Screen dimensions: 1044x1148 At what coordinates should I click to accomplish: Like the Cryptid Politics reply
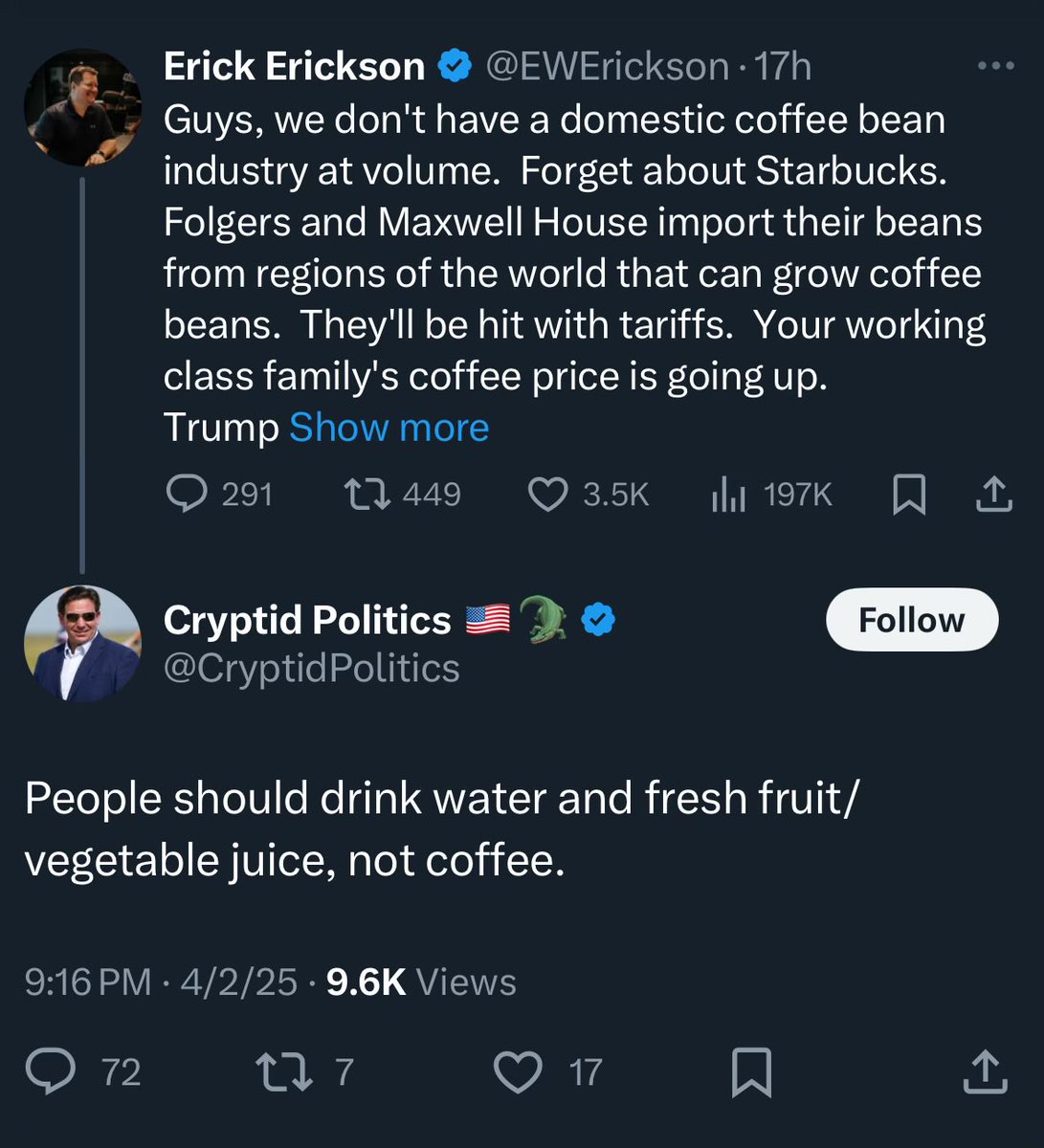(518, 1071)
